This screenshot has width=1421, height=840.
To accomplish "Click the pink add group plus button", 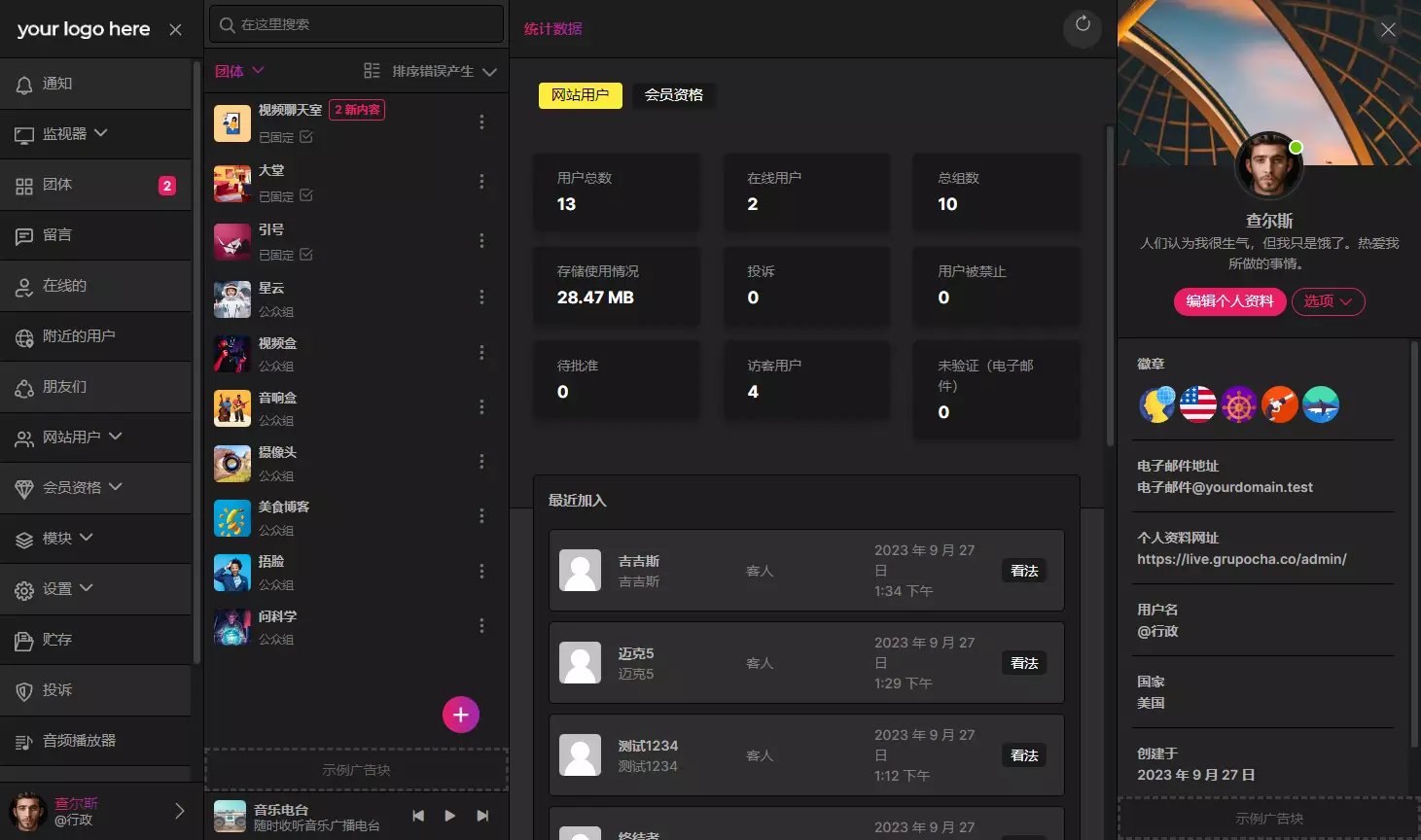I will pos(461,715).
